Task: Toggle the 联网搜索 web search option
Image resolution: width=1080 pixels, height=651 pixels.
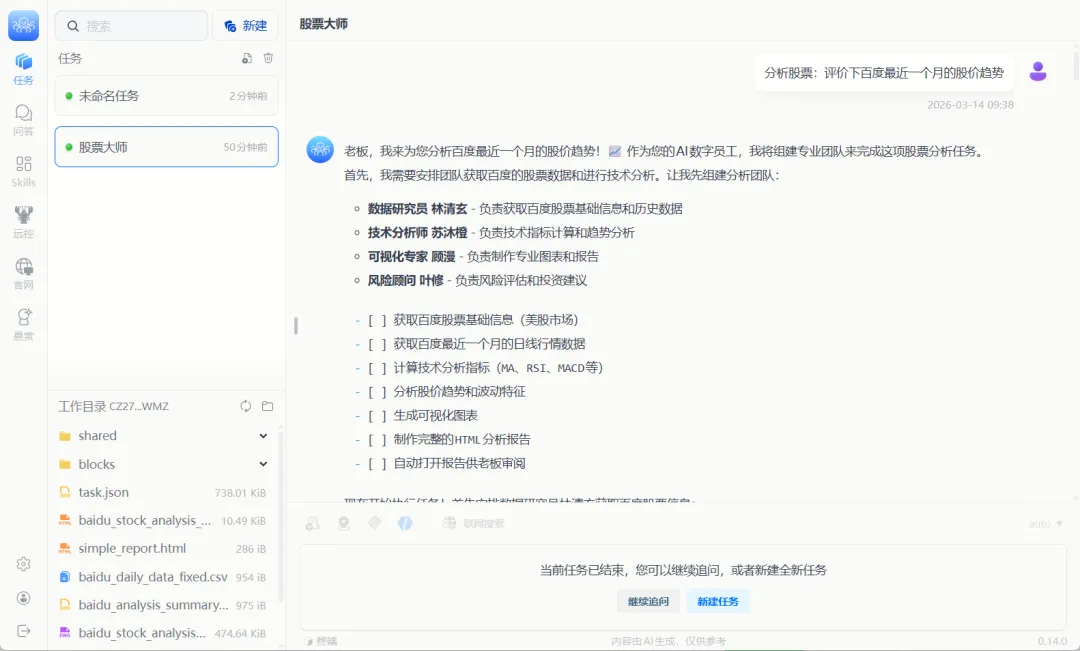Action: [x=474, y=524]
